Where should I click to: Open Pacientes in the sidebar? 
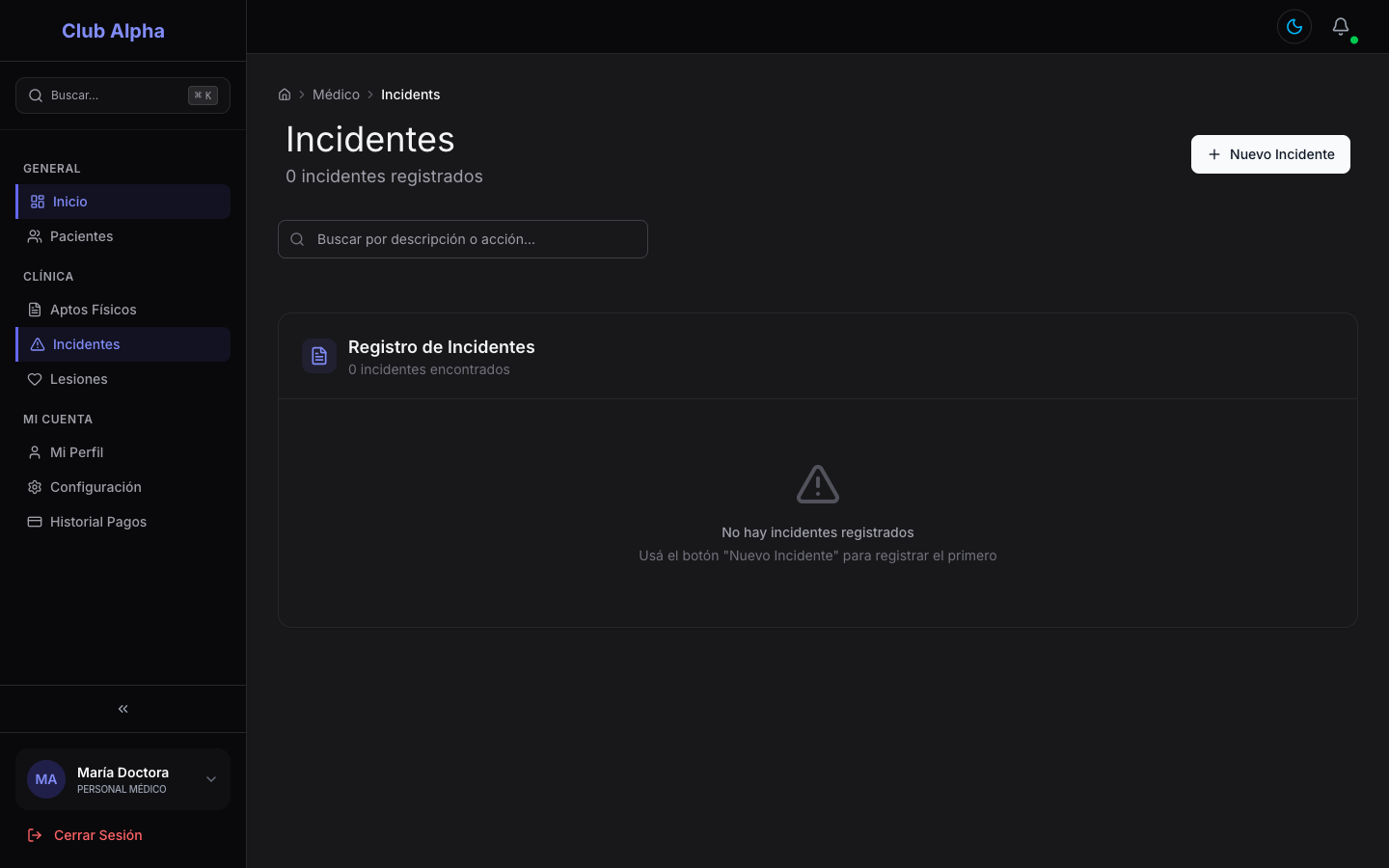[123, 236]
